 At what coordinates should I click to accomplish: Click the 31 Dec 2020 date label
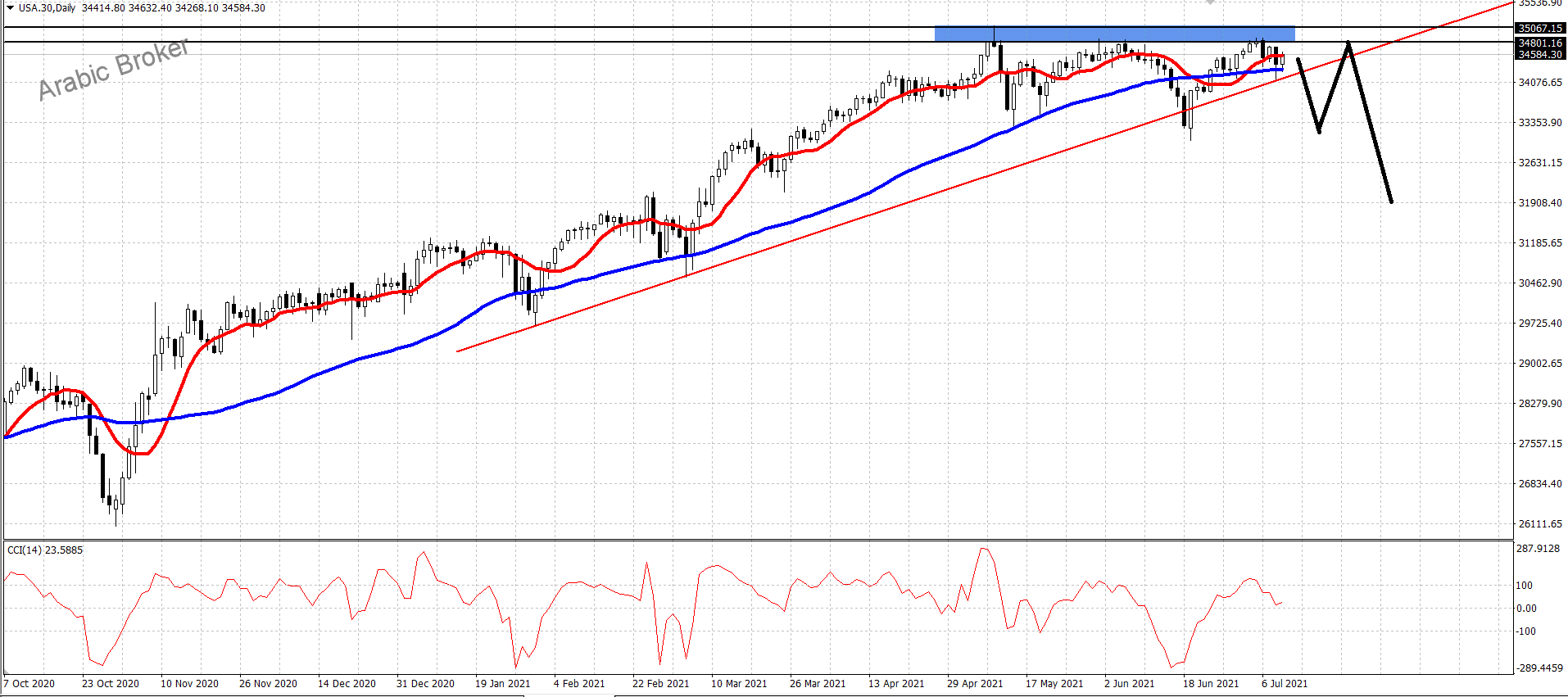coord(425,684)
